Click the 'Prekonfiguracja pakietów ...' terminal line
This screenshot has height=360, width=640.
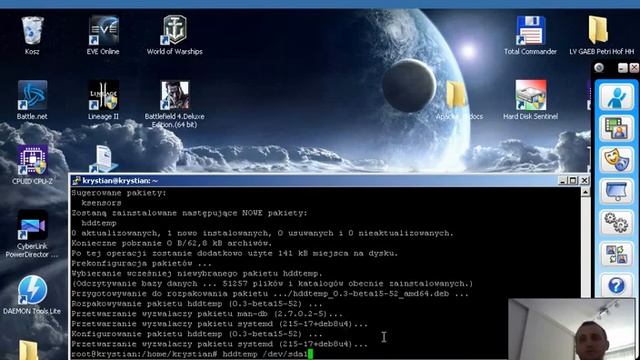142,263
